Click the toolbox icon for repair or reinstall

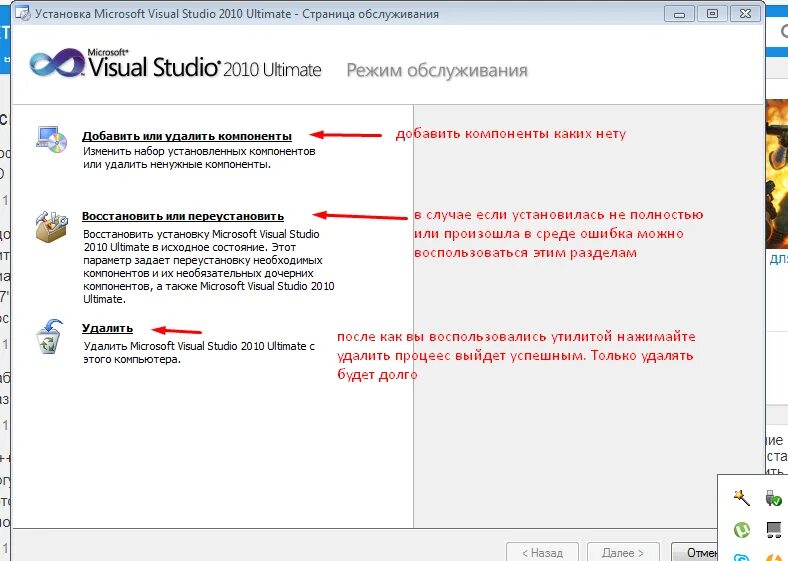click(x=52, y=227)
